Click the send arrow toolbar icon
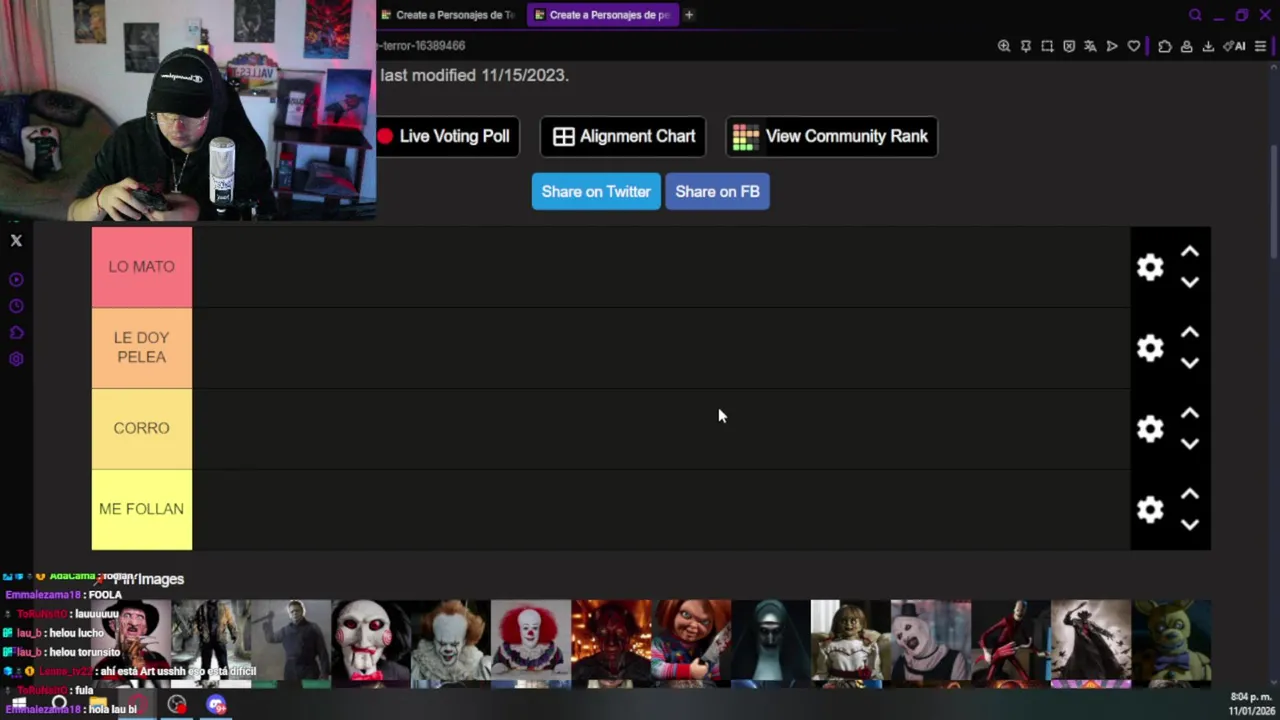This screenshot has height=720, width=1280. [x=1112, y=46]
